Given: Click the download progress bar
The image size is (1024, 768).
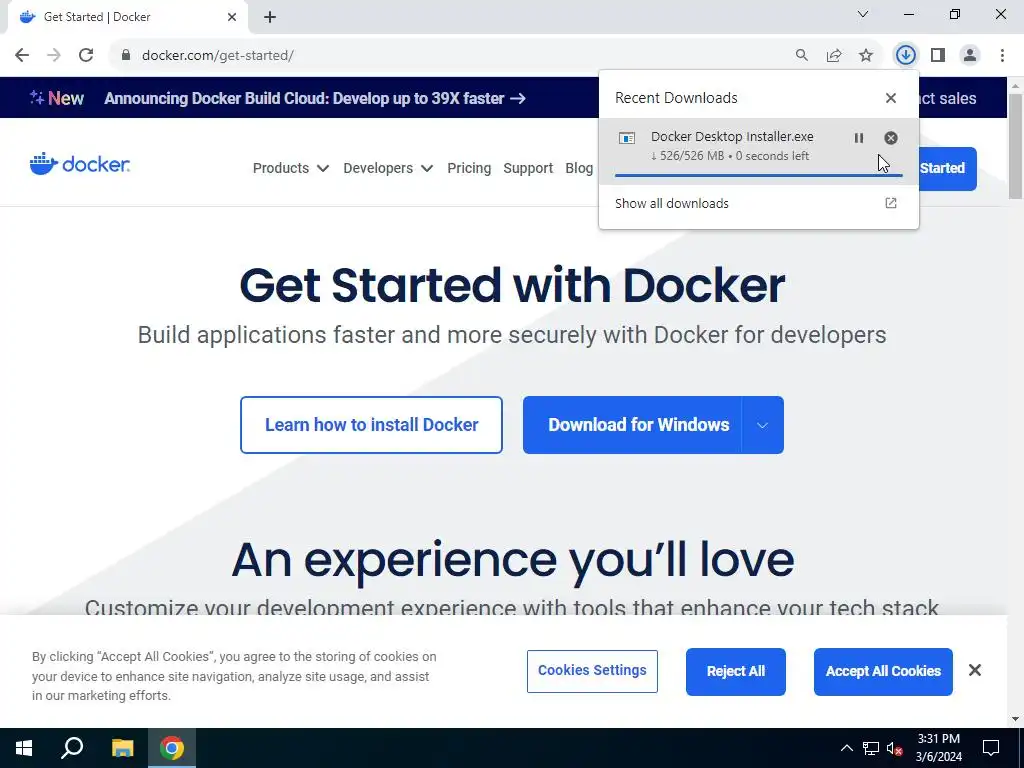Looking at the screenshot, I should coord(758,175).
